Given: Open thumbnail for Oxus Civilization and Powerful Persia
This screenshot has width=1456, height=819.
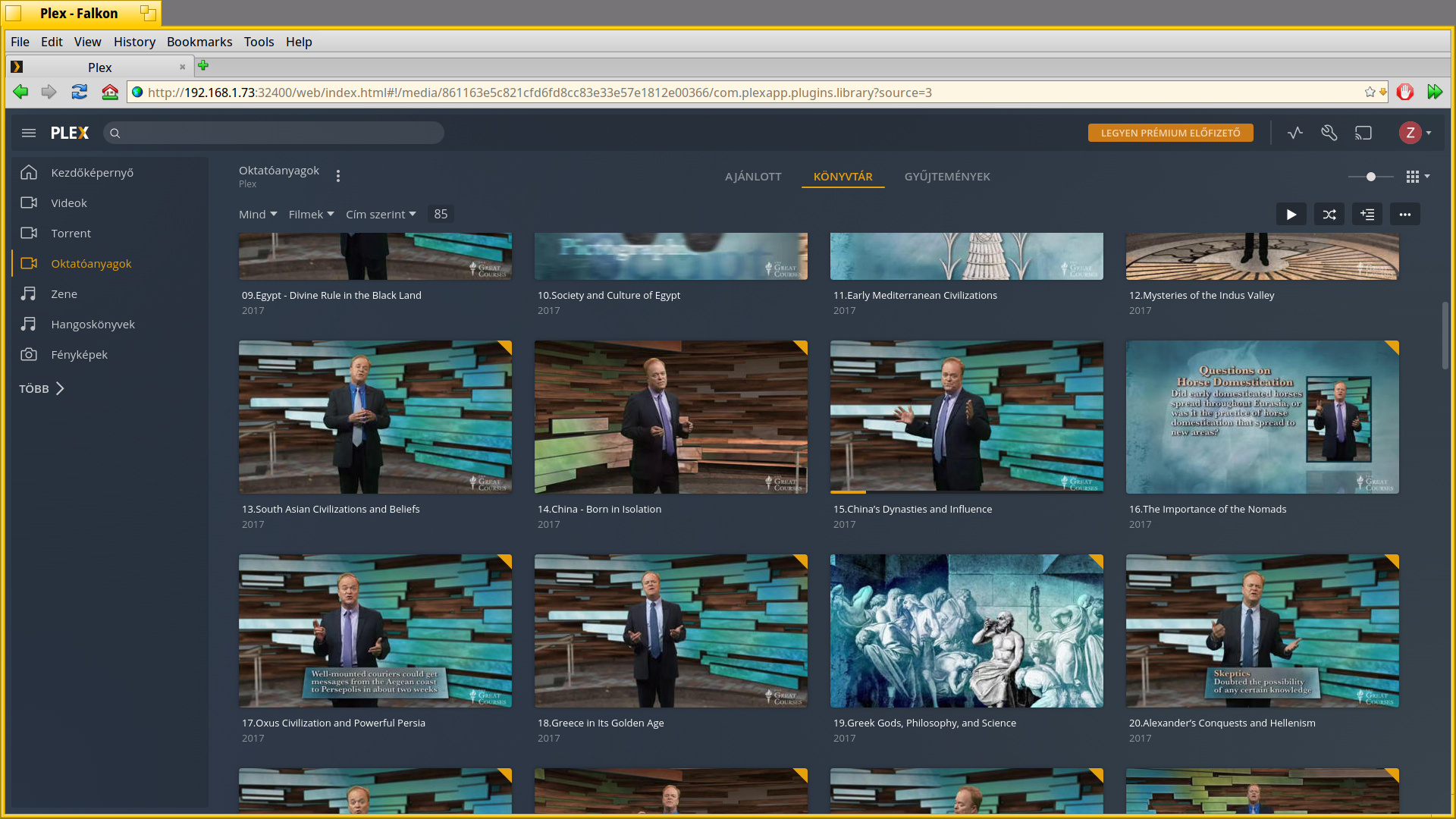Looking at the screenshot, I should pyautogui.click(x=375, y=631).
